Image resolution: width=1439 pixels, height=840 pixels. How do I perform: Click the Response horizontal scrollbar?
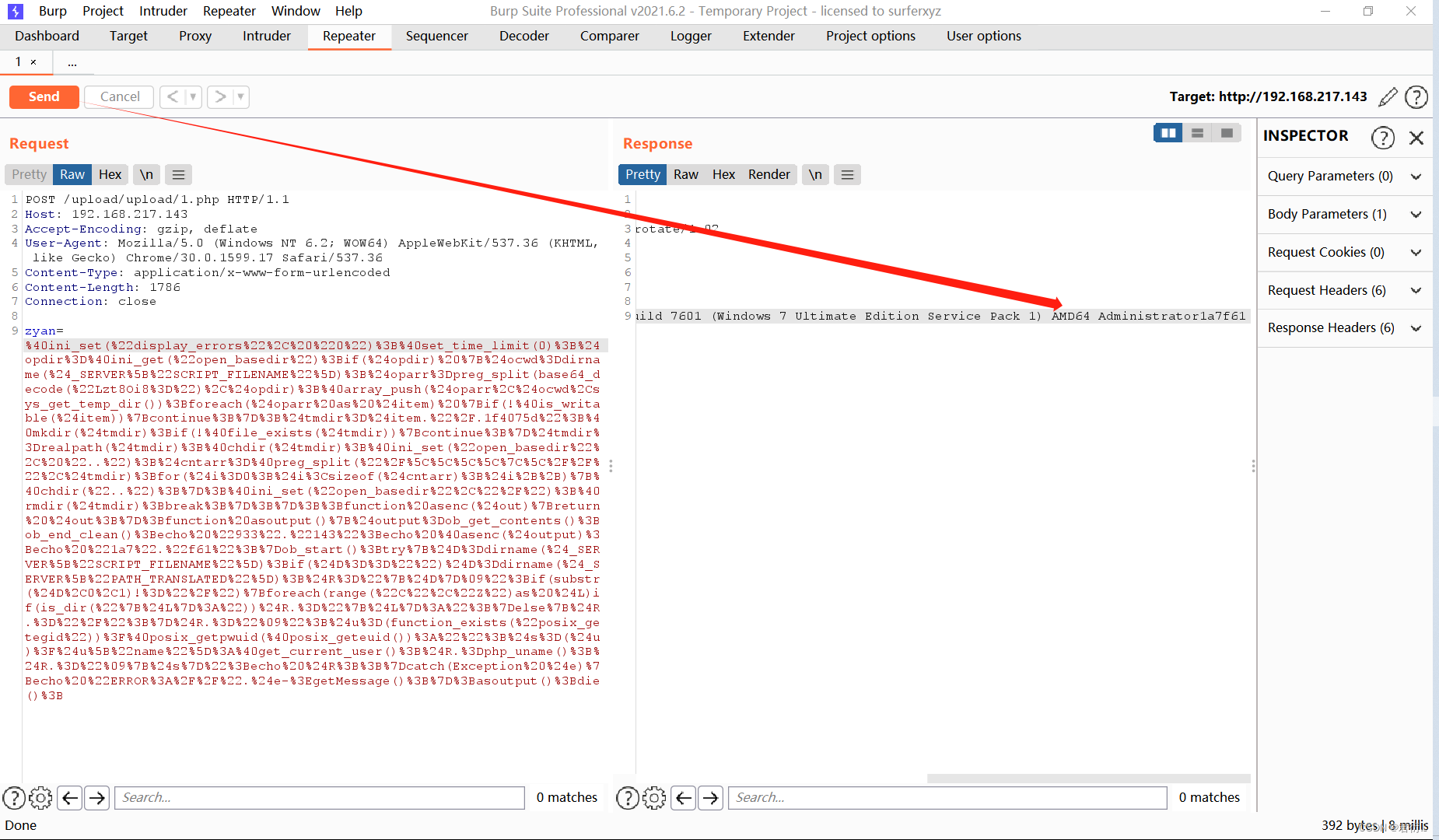(x=1089, y=778)
